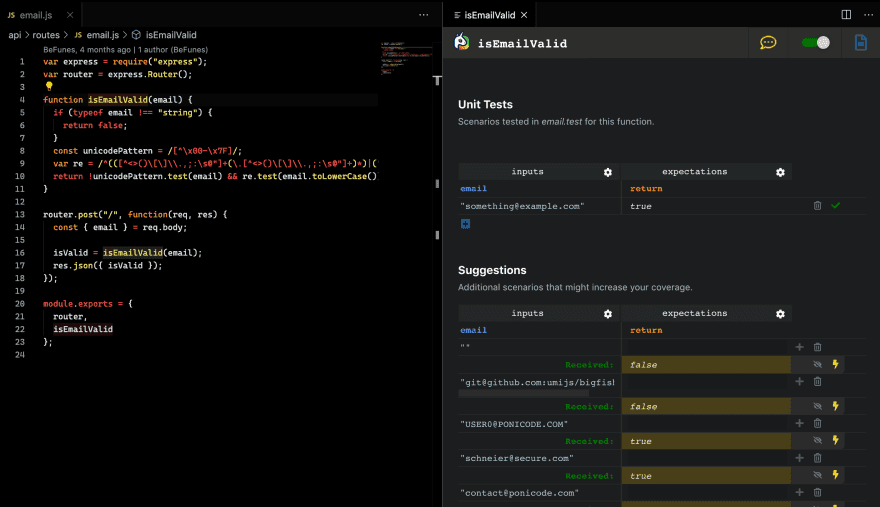Click the split editor layout icon
Viewport: 880px width, 507px height.
846,15
